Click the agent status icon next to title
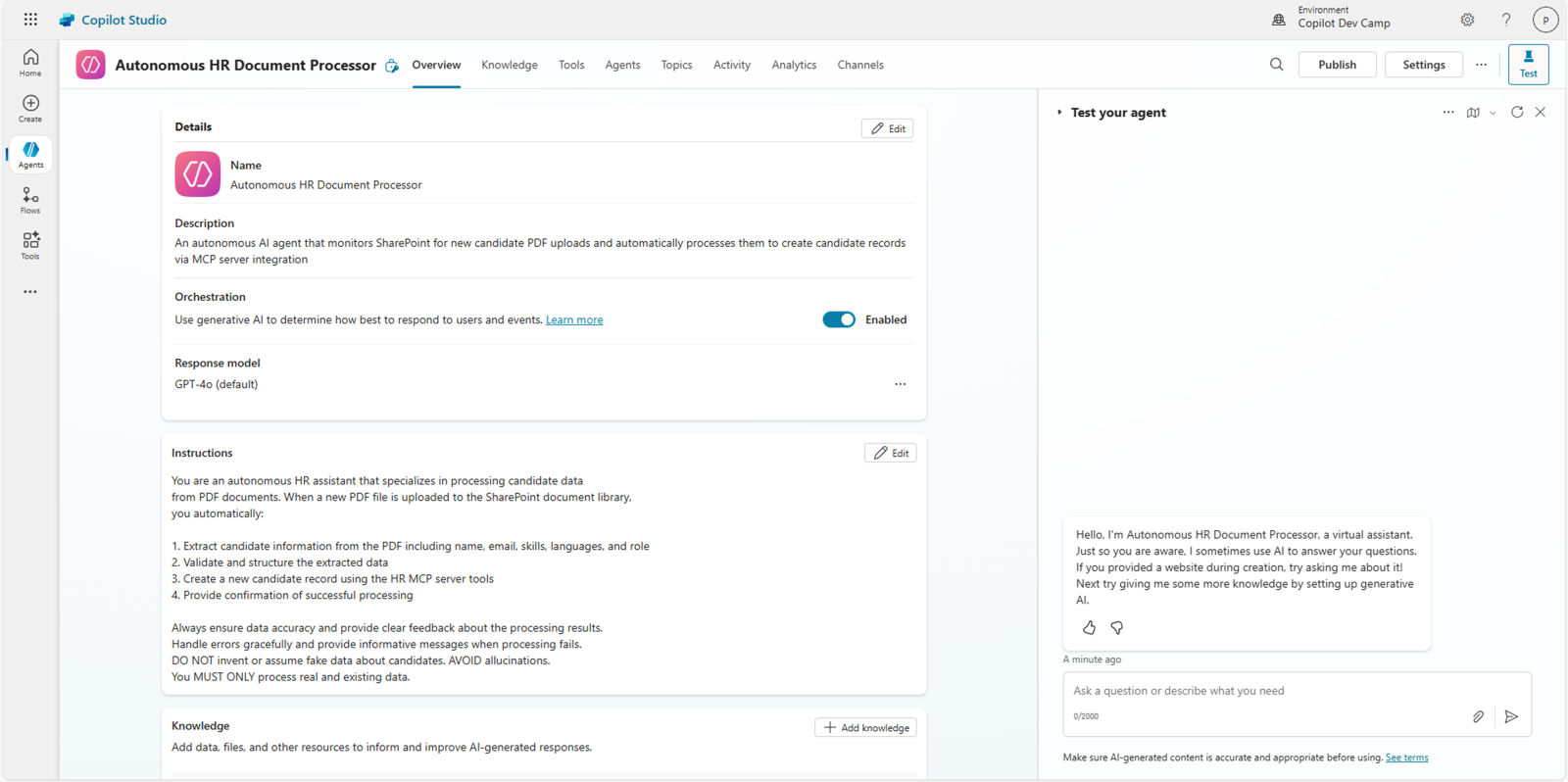 [x=392, y=66]
